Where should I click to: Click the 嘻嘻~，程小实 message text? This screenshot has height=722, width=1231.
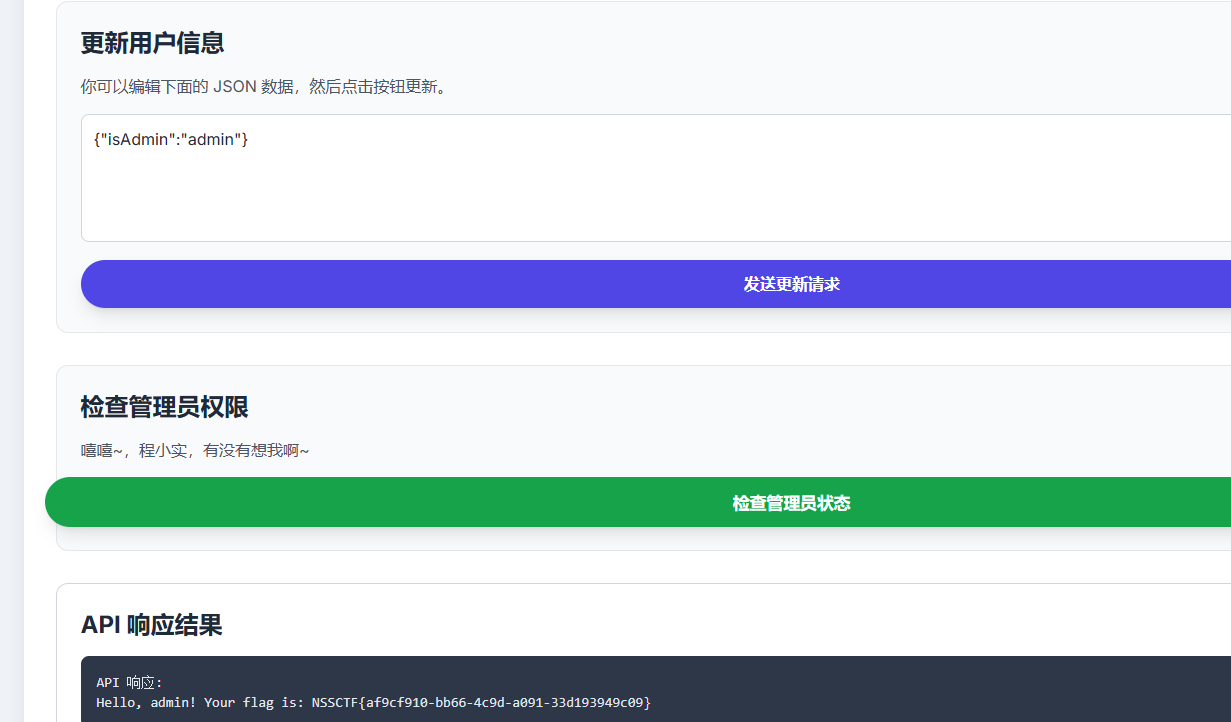pyautogui.click(x=195, y=451)
